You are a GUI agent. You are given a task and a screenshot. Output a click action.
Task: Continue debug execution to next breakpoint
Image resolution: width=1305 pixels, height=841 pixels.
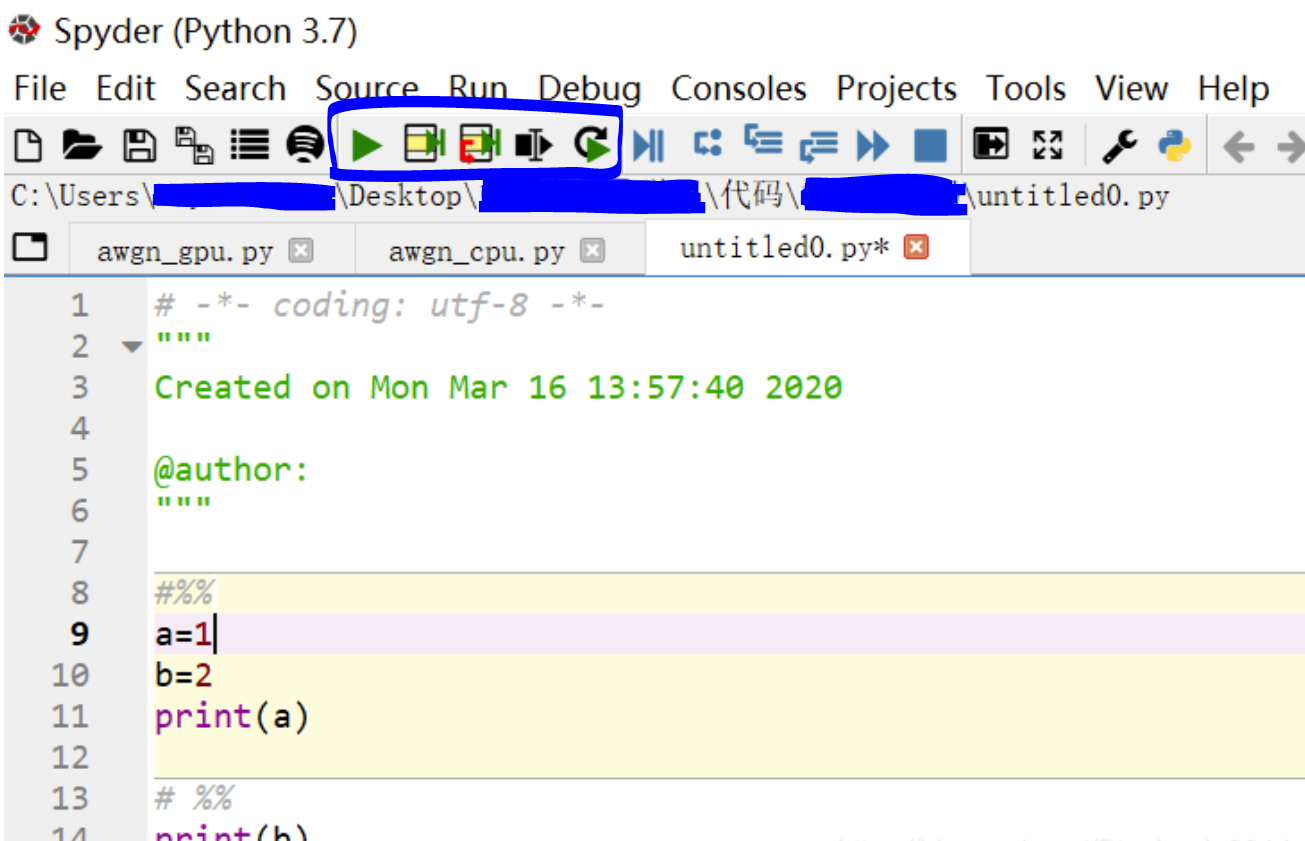click(873, 147)
